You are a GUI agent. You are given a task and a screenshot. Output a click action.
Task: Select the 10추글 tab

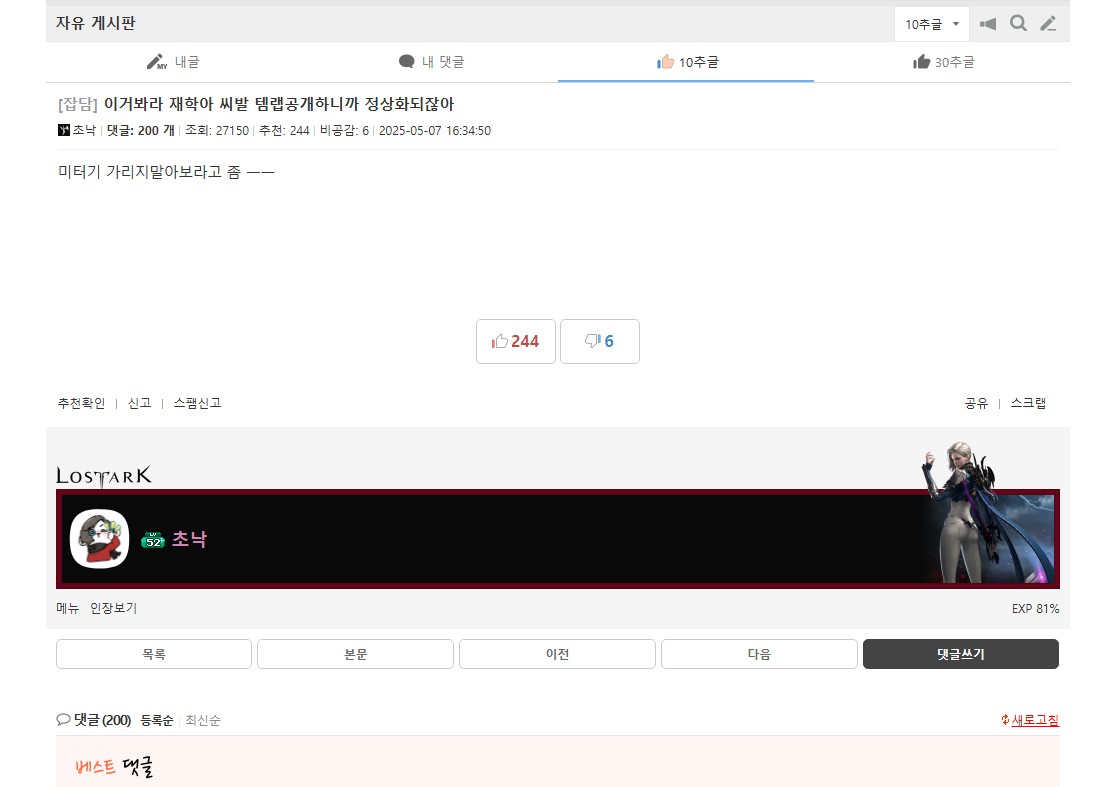click(x=686, y=62)
